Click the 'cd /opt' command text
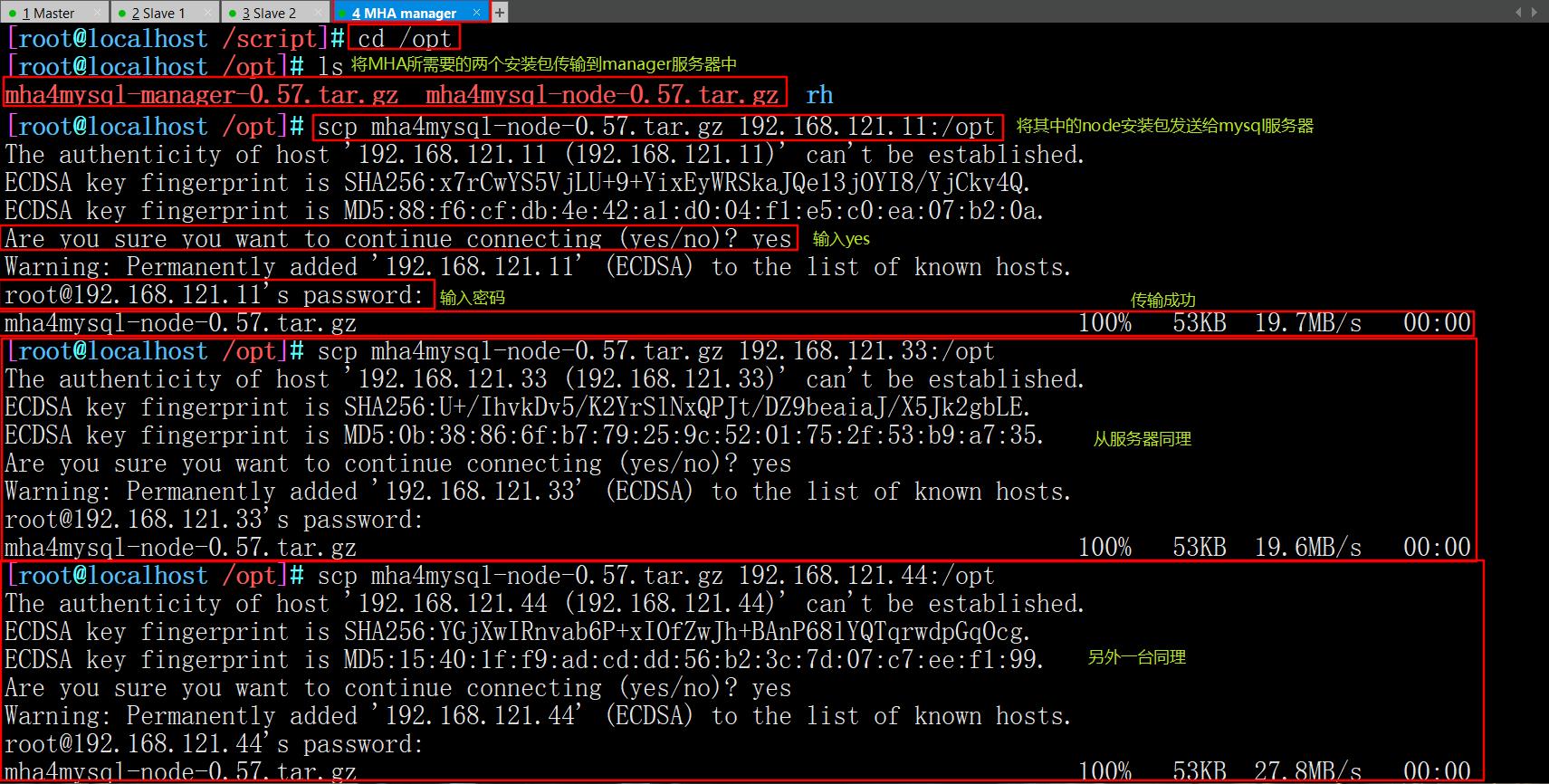 (x=405, y=38)
